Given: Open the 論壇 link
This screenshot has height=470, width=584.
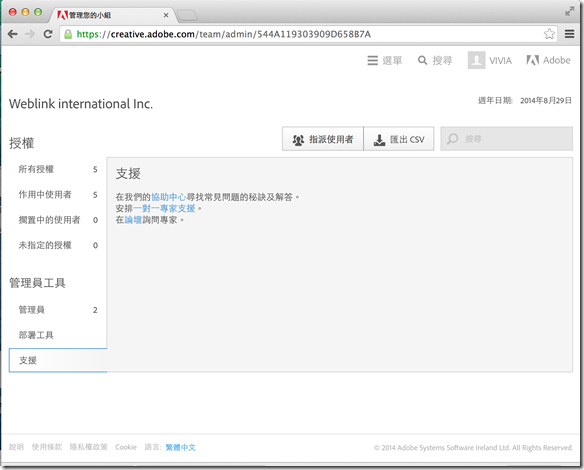Looking at the screenshot, I should pos(133,220).
